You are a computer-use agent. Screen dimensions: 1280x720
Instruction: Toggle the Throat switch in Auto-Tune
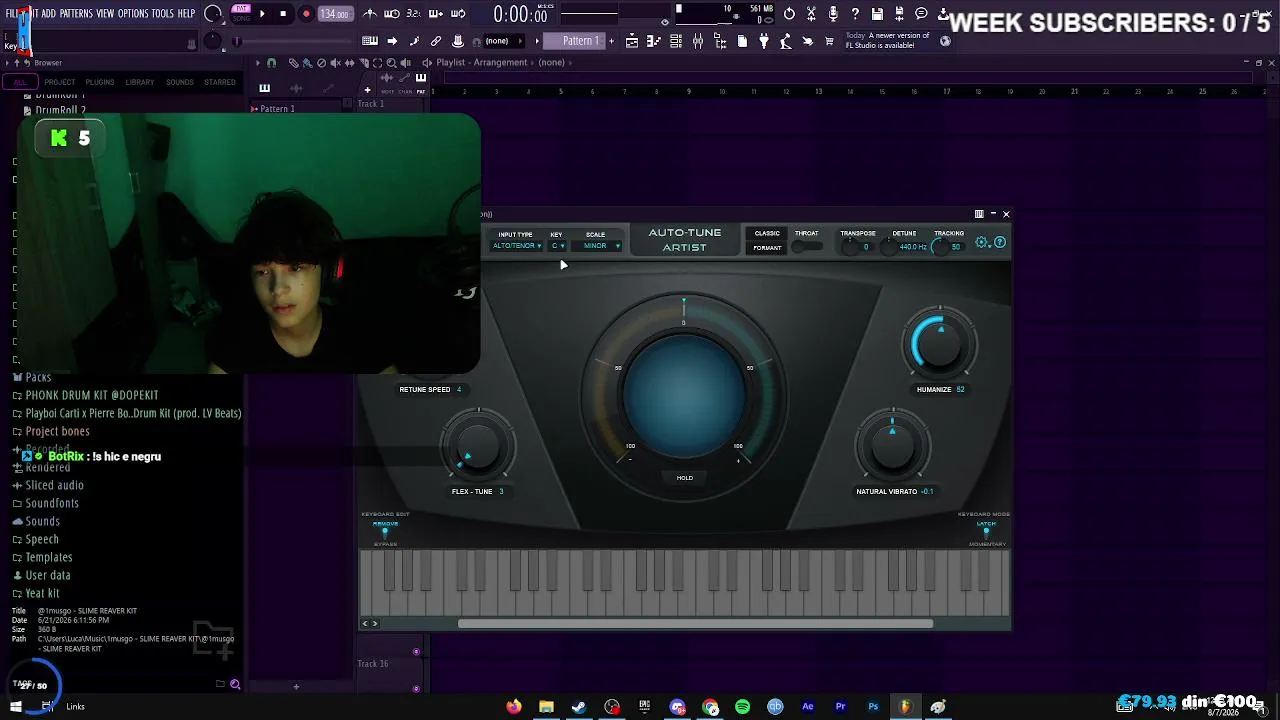[806, 246]
